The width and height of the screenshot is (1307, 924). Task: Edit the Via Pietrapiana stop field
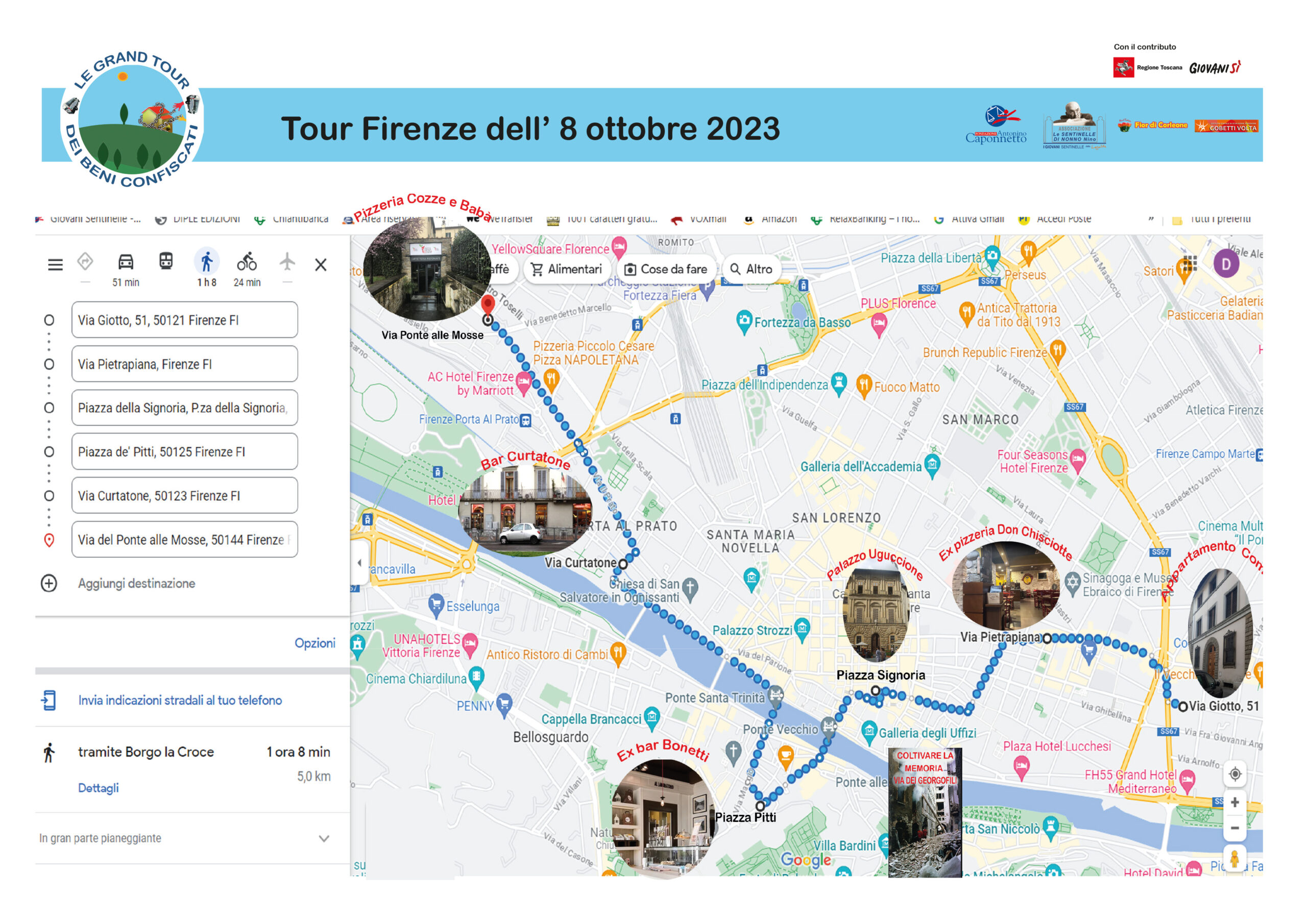184,364
